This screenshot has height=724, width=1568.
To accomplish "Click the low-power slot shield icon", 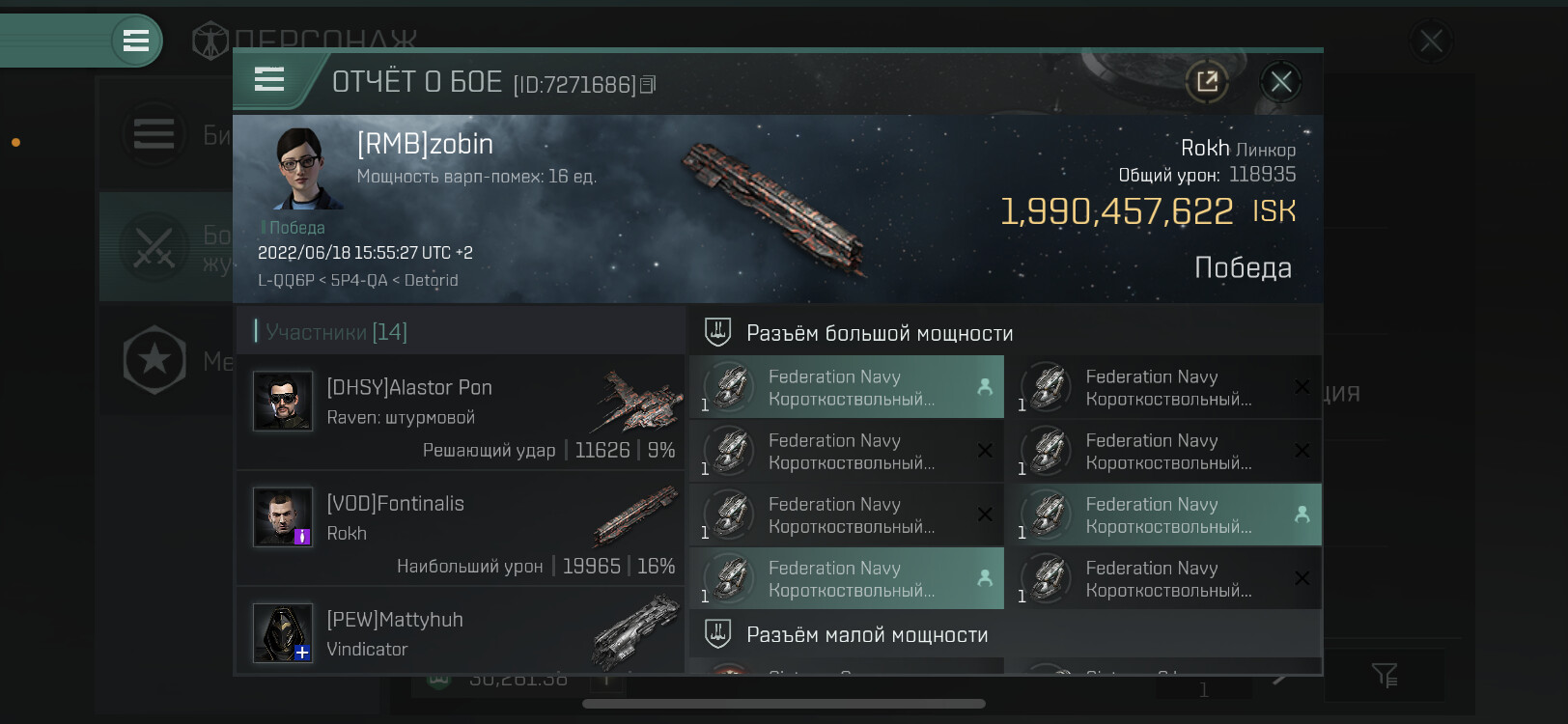I will tap(717, 634).
